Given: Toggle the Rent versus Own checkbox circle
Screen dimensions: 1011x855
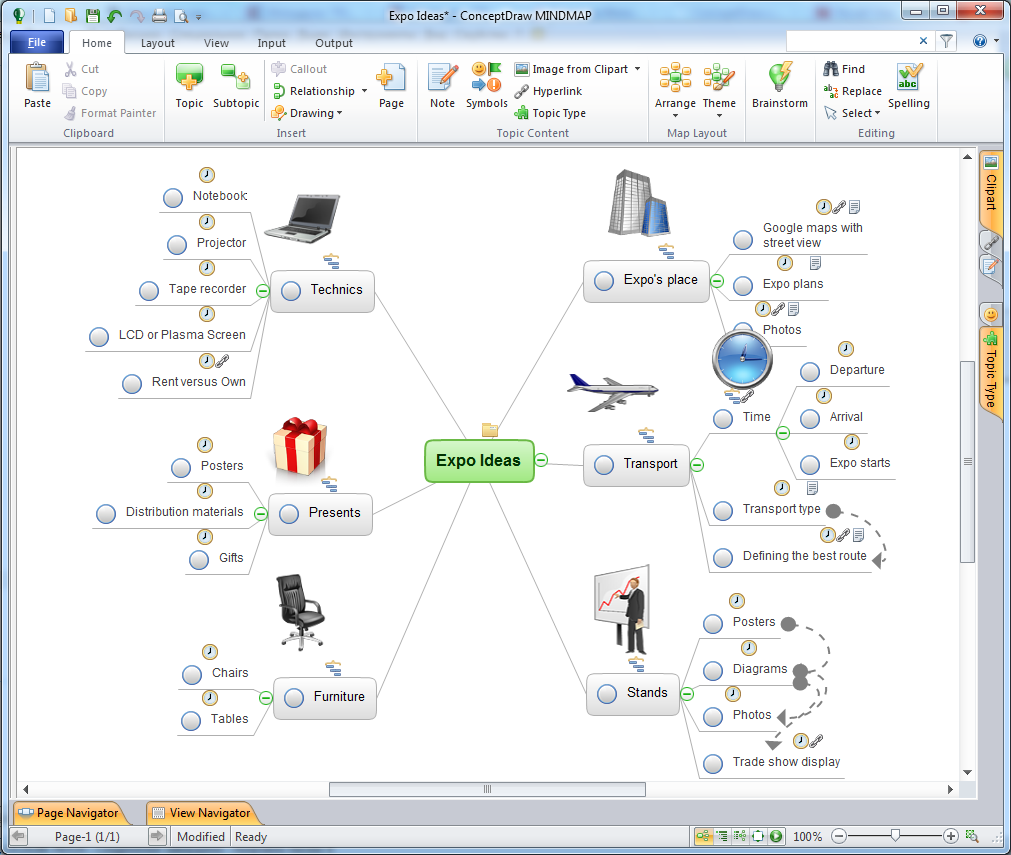Looking at the screenshot, I should [132, 384].
